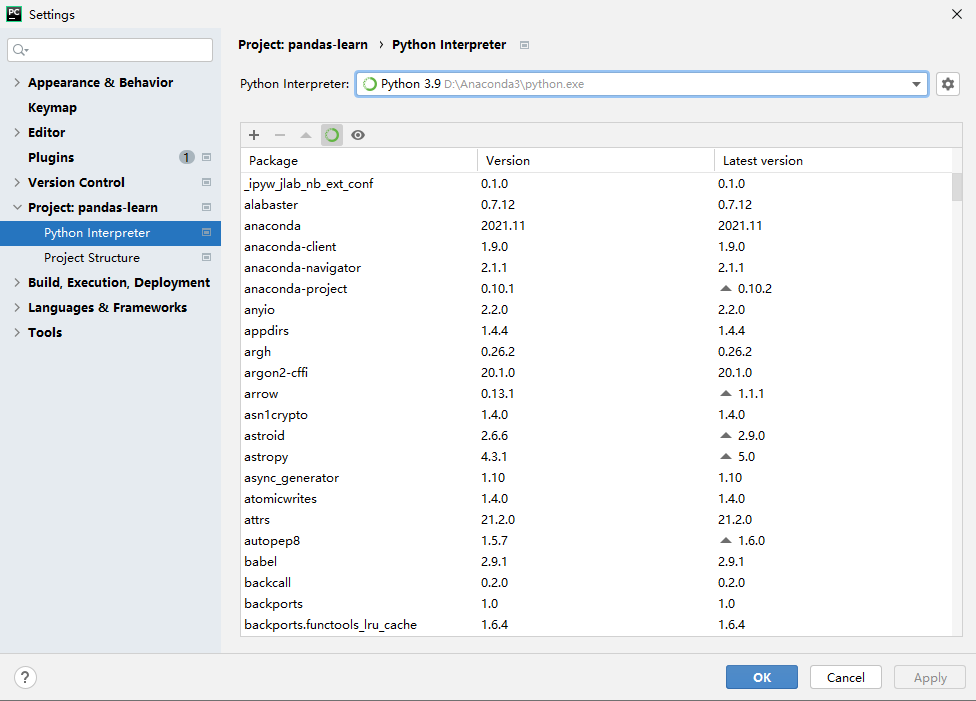Click the uninstall package minus icon
Image resolution: width=976 pixels, height=701 pixels.
pyautogui.click(x=280, y=135)
